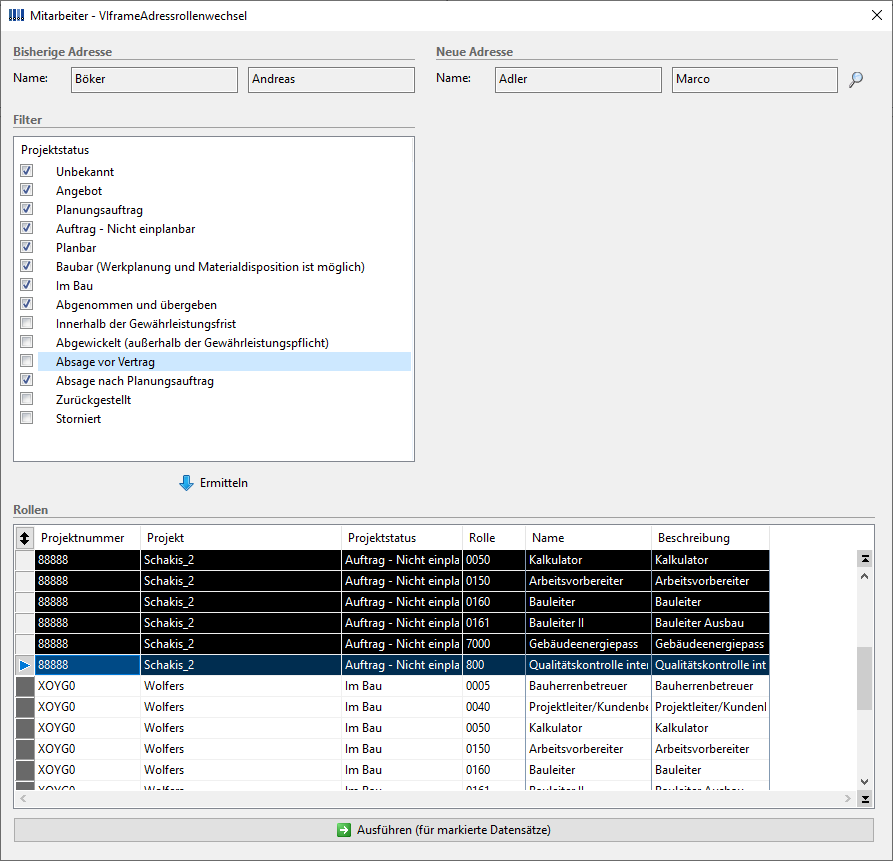
Task: Click the scroll down arrow in Rollen table
Action: click(865, 782)
